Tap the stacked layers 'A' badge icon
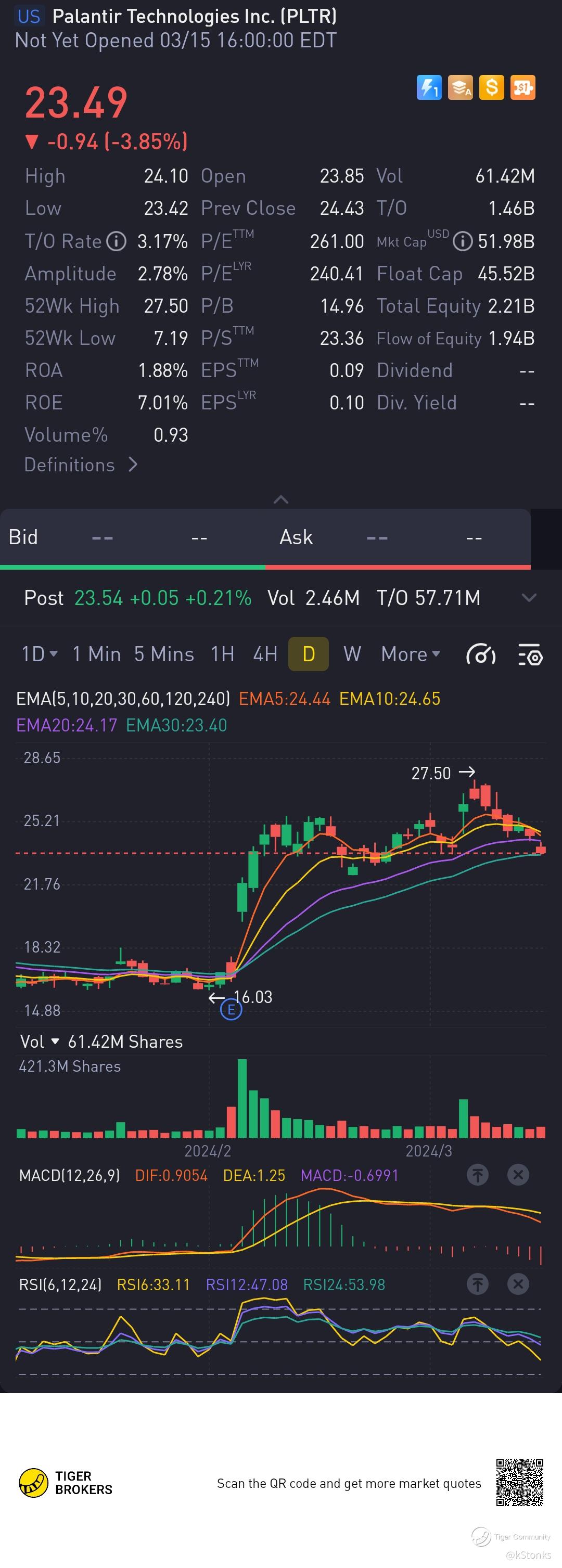Image resolution: width=562 pixels, height=1568 pixels. (x=461, y=87)
